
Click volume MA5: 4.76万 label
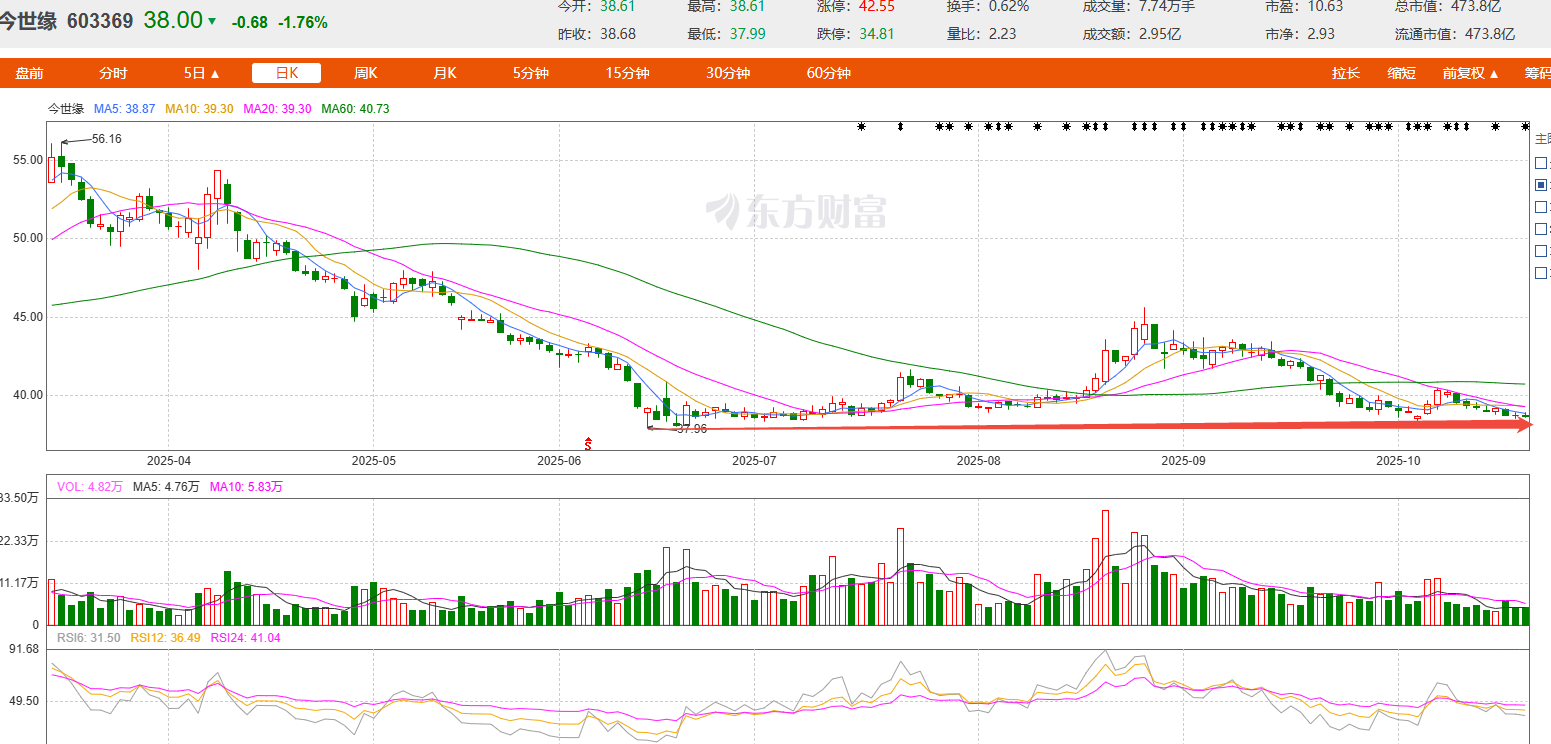coord(166,487)
